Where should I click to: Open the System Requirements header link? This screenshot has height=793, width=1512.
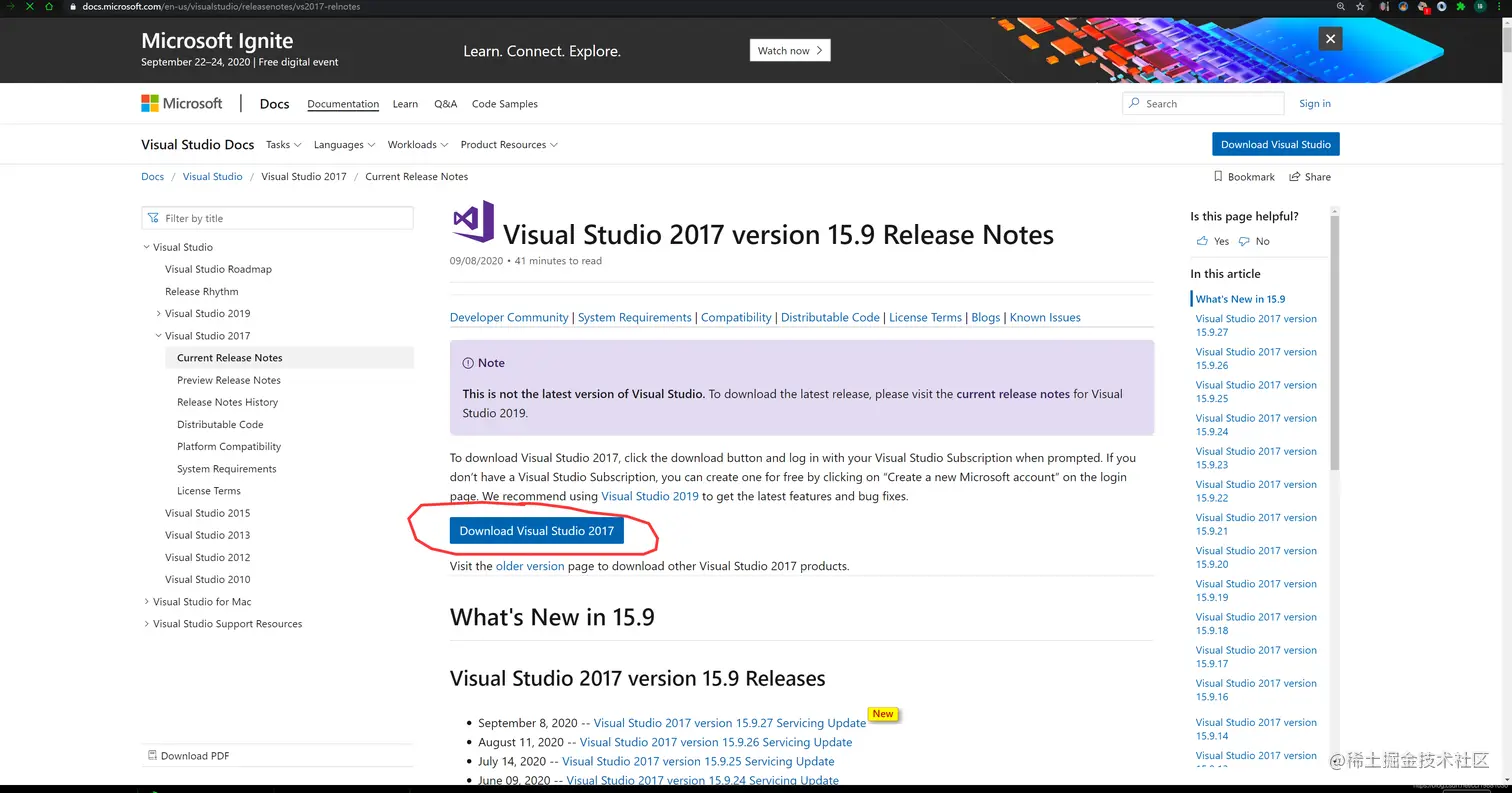[635, 317]
